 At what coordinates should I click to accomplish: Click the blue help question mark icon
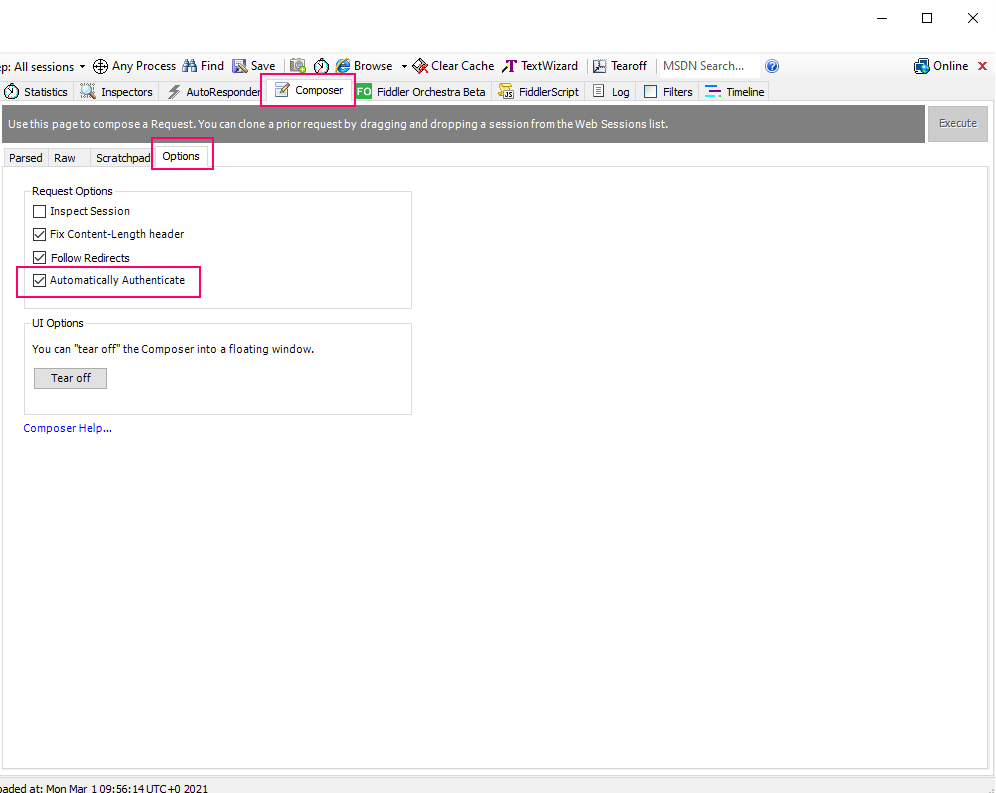(x=772, y=66)
